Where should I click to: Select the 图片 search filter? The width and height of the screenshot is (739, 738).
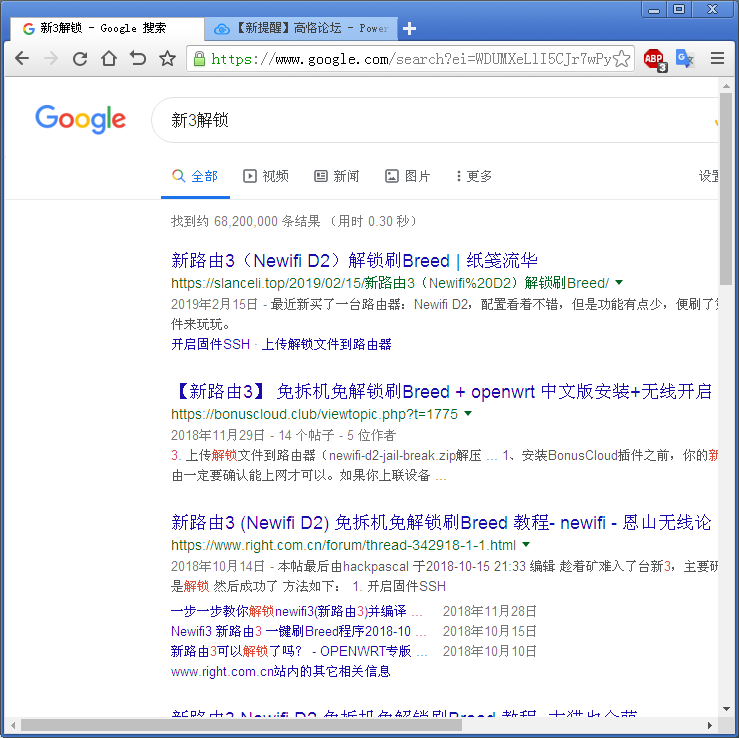(408, 176)
